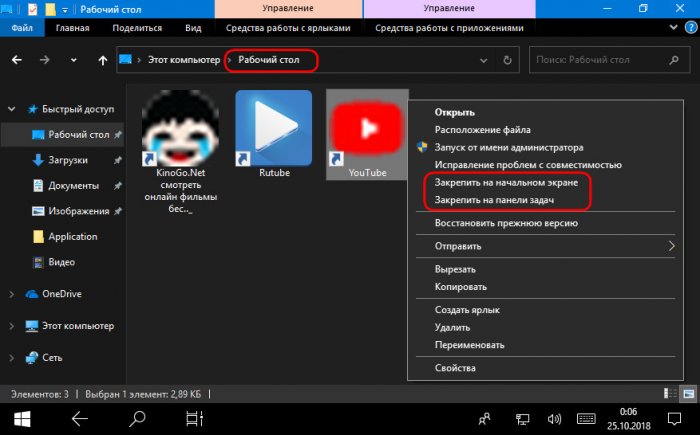Switch to the Вид ribbon tab

tap(193, 28)
